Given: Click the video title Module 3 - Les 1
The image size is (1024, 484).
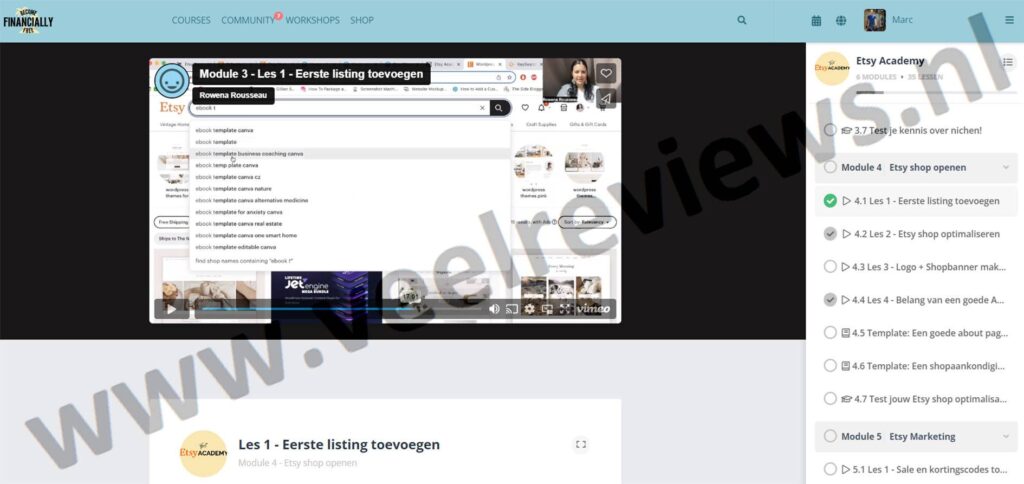Looking at the screenshot, I should coord(312,74).
